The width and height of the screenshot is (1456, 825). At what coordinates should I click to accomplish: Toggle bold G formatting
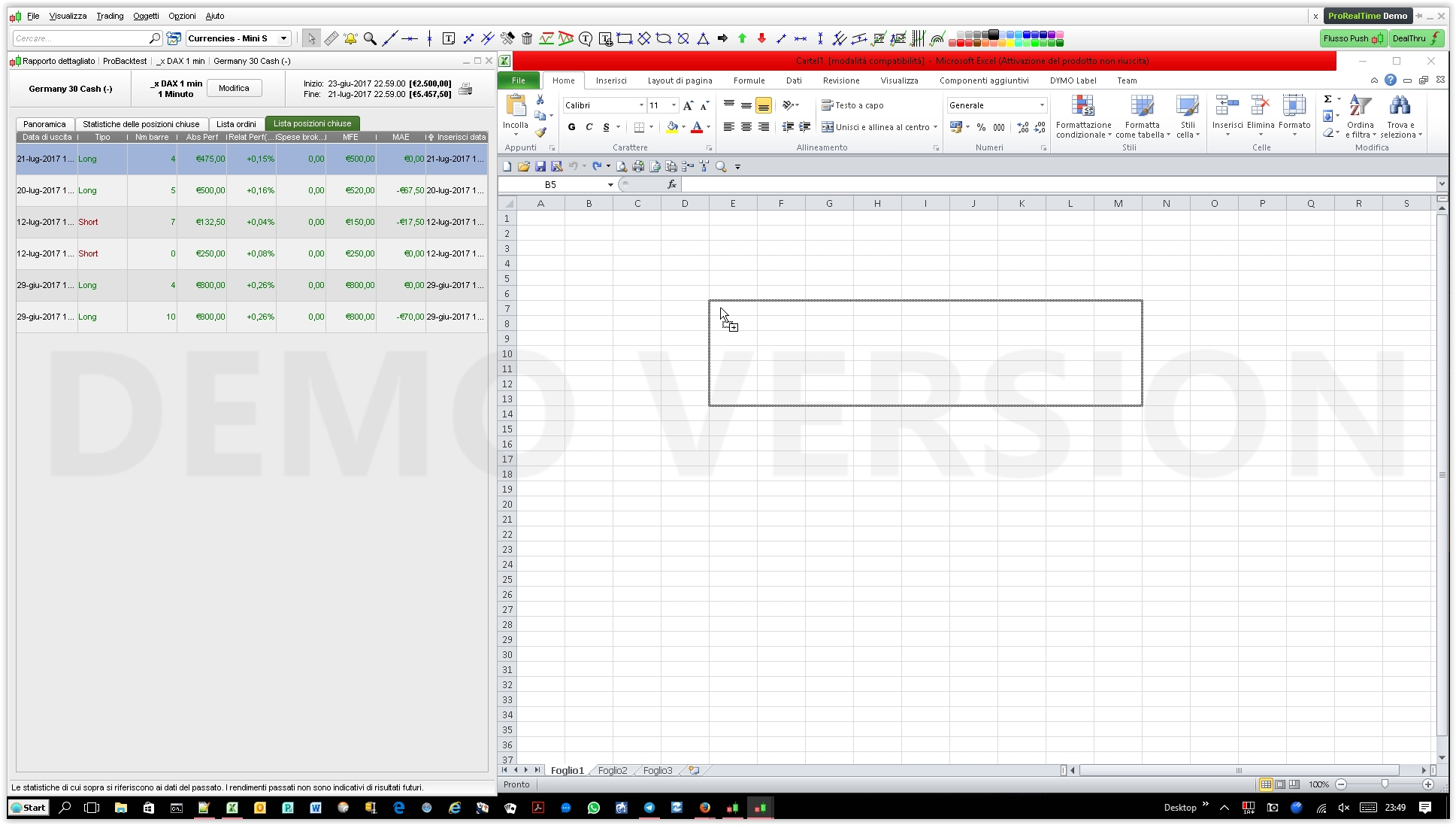[x=571, y=127]
